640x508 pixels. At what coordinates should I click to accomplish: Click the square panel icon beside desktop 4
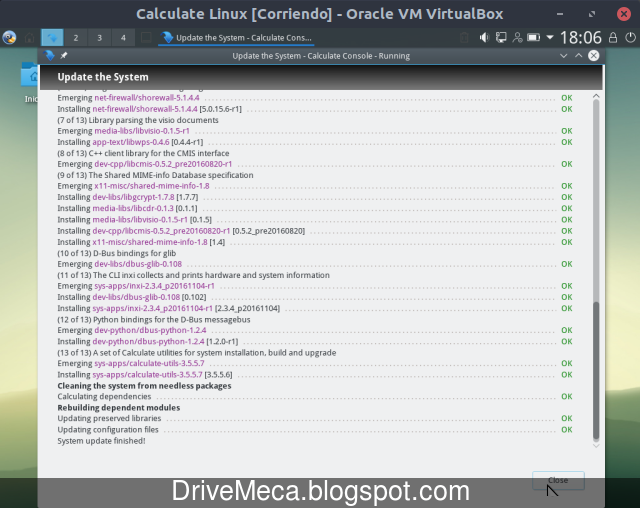[146, 38]
